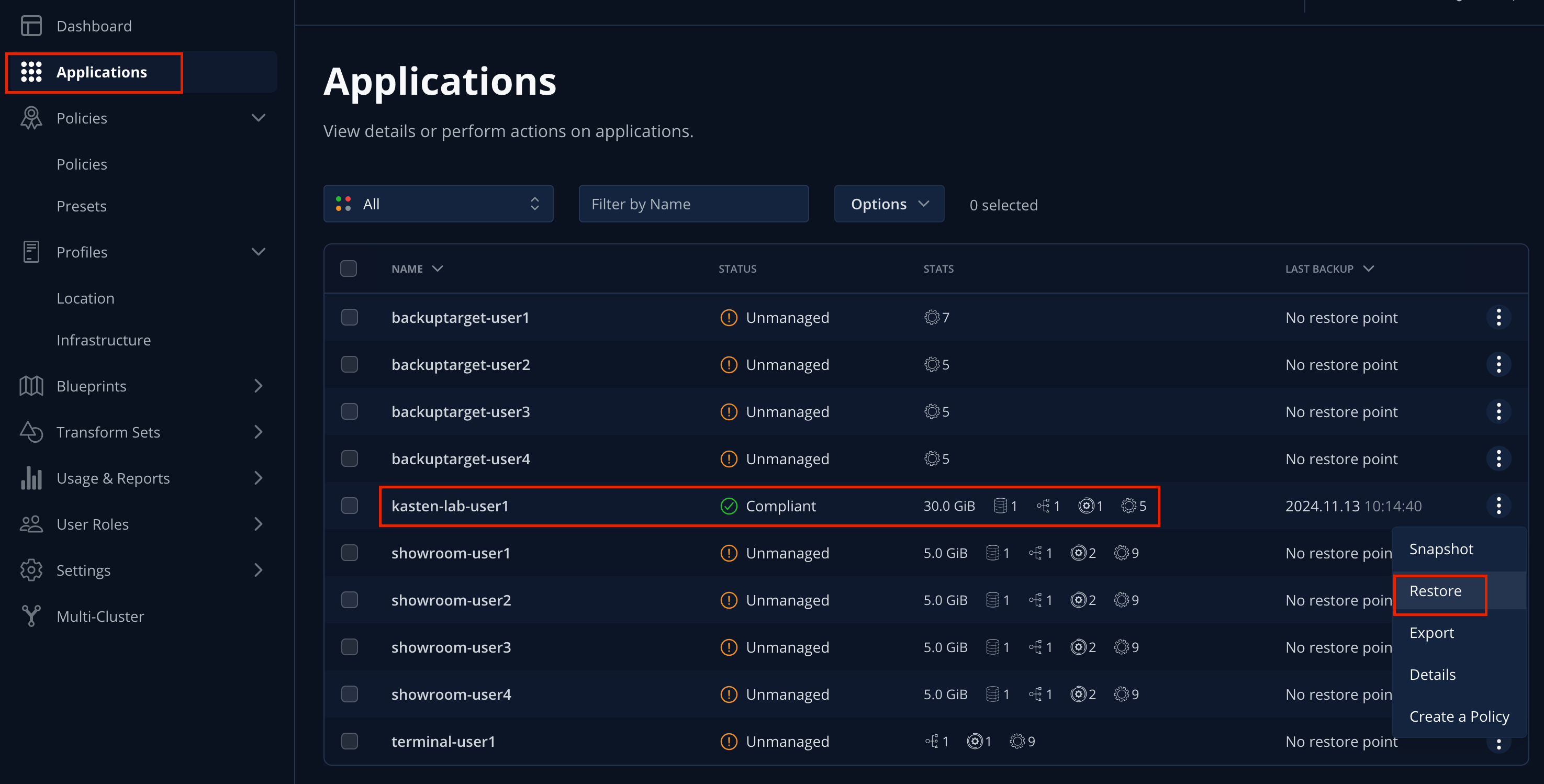Click three-dot menu for kasten-lab-user1
Image resolution: width=1544 pixels, height=784 pixels.
click(1498, 506)
